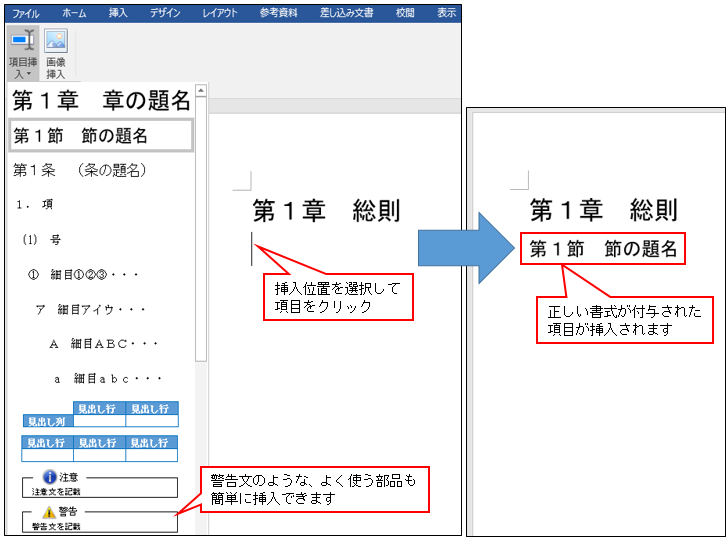Choose 第1章 章の題名 heading item
The width and height of the screenshot is (726, 537).
(100, 100)
